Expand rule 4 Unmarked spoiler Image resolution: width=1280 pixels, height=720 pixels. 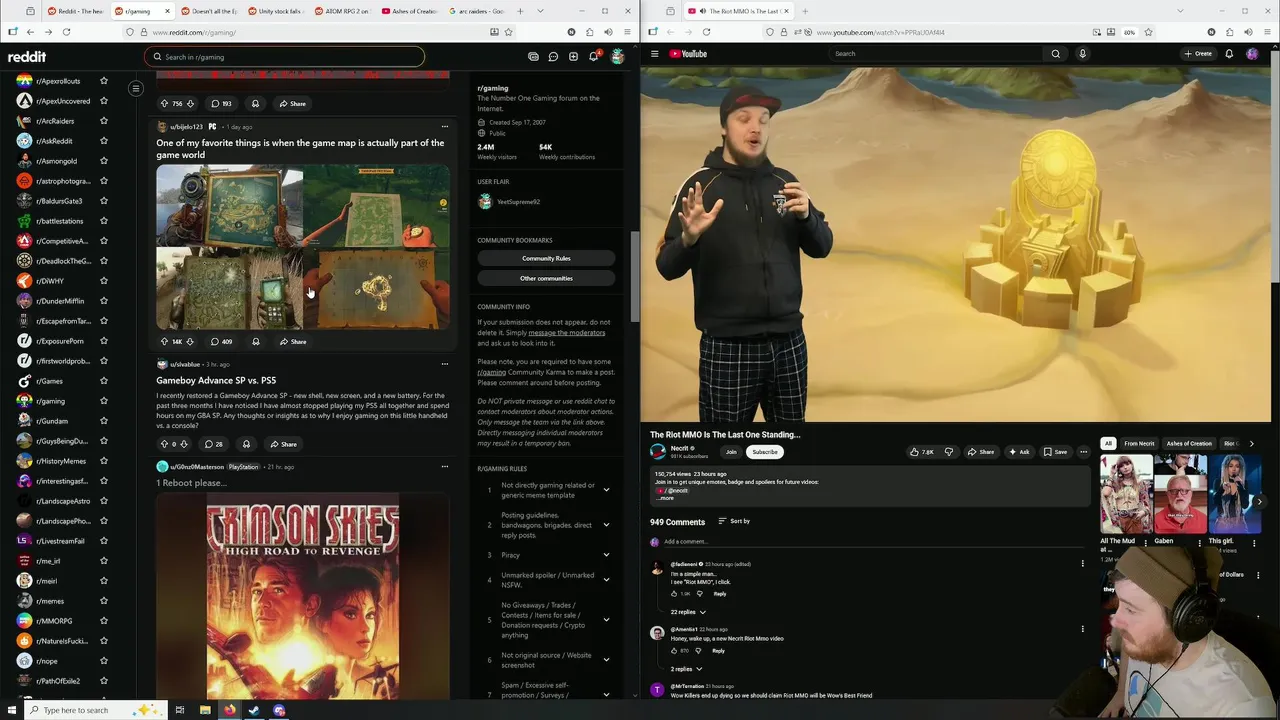(x=606, y=580)
